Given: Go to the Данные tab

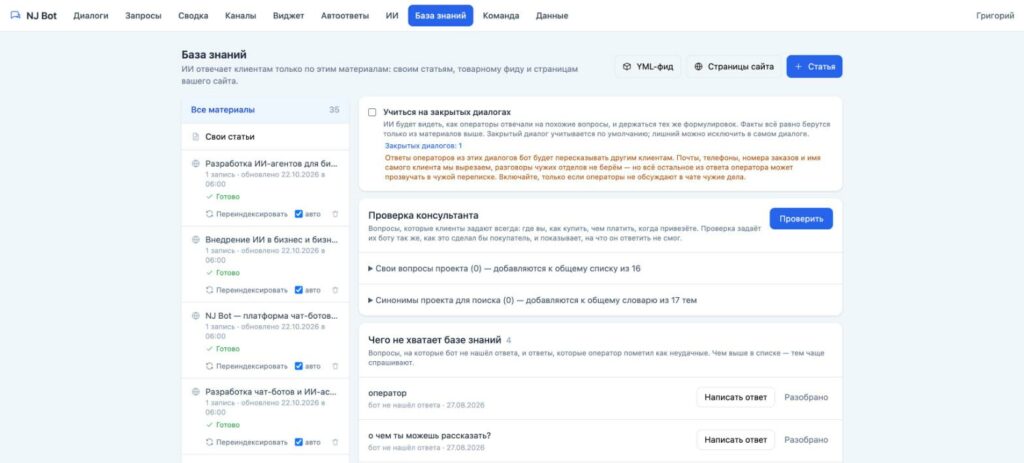Looking at the screenshot, I should tap(552, 16).
